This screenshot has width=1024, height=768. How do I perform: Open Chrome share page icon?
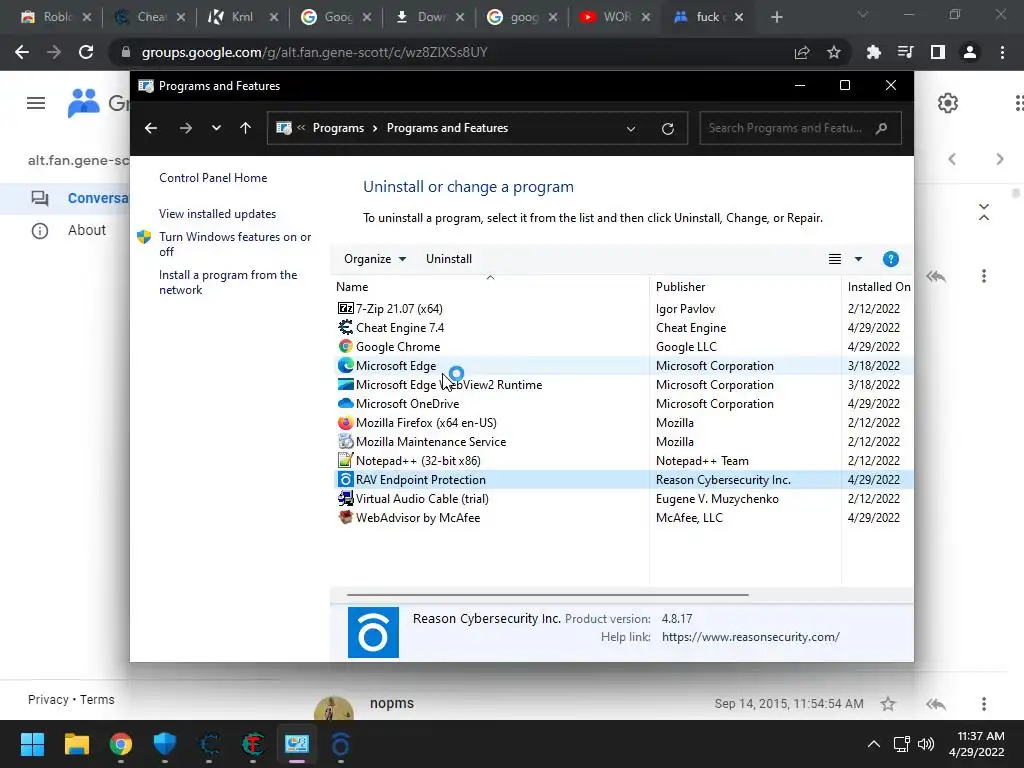pos(802,52)
